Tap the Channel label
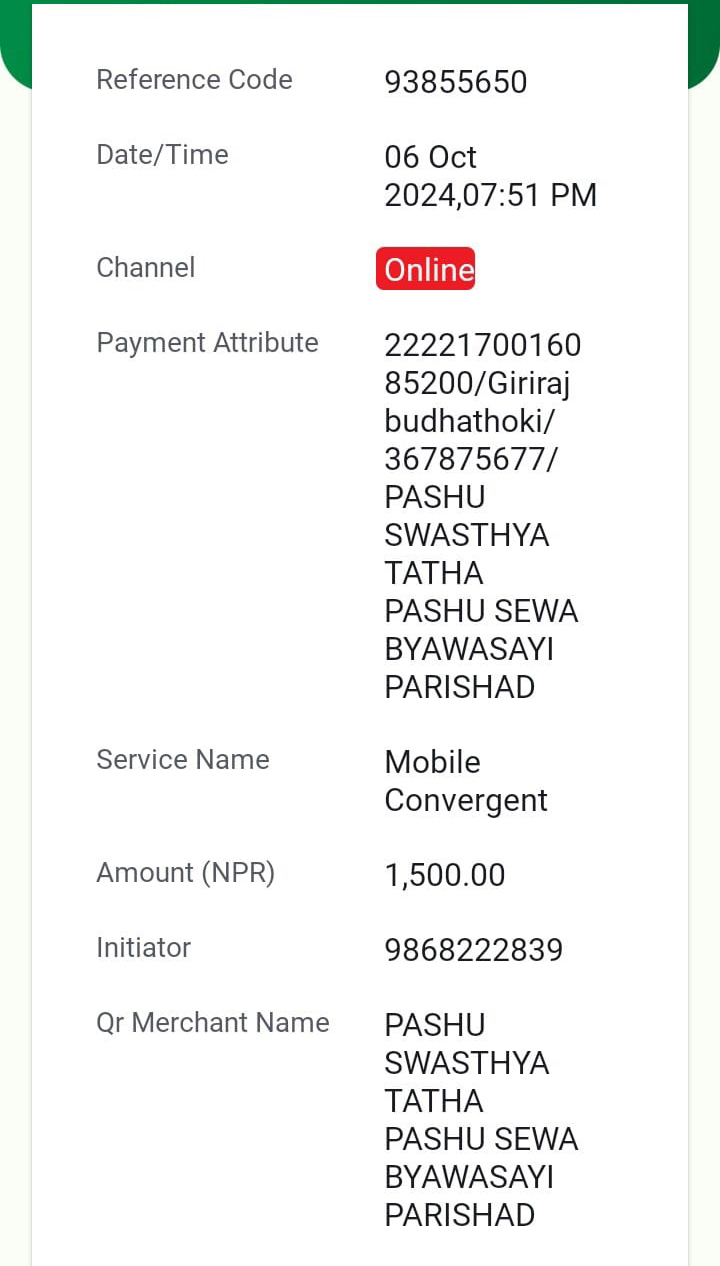Viewport: 720px width, 1266px height. [145, 268]
